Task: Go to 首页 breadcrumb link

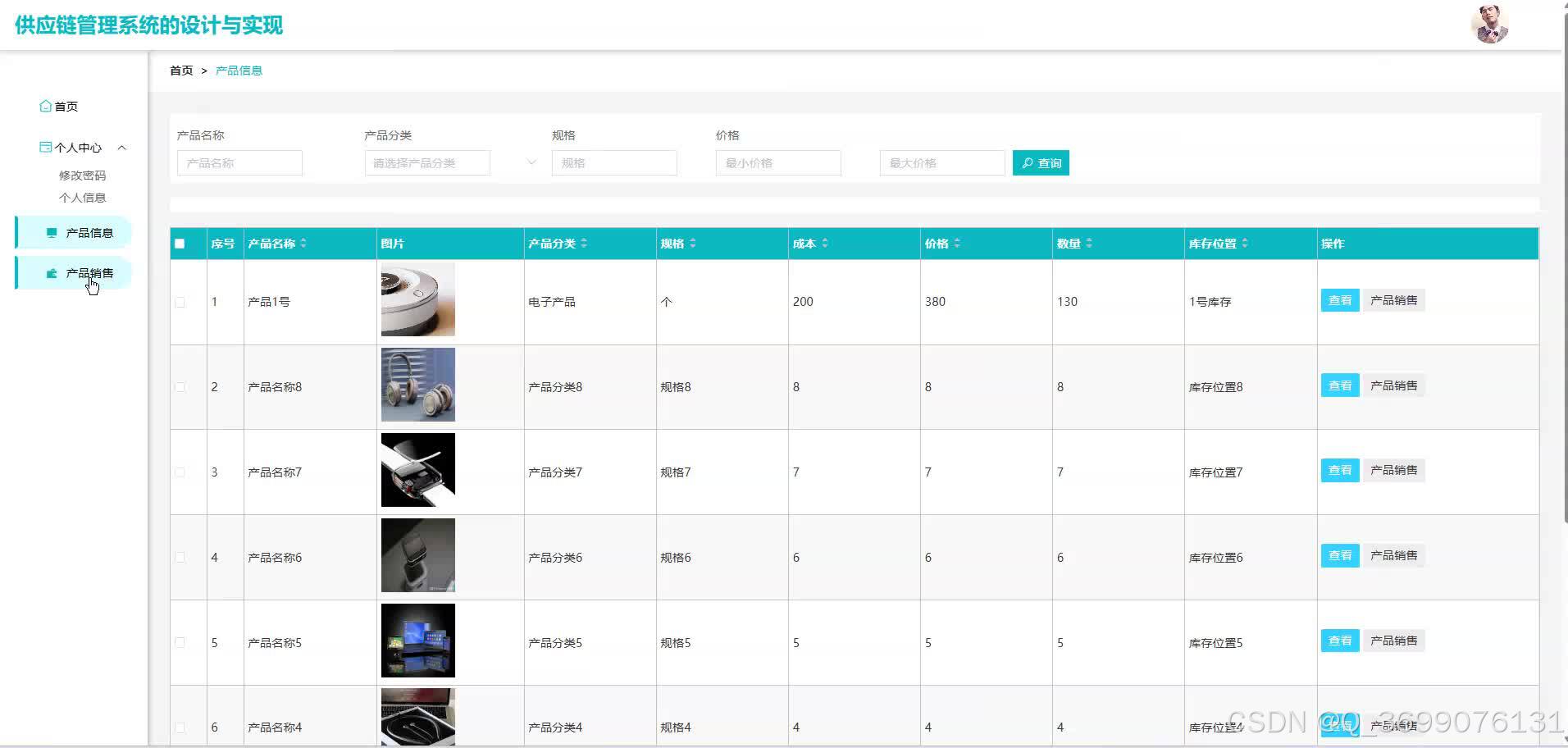Action: 181,71
